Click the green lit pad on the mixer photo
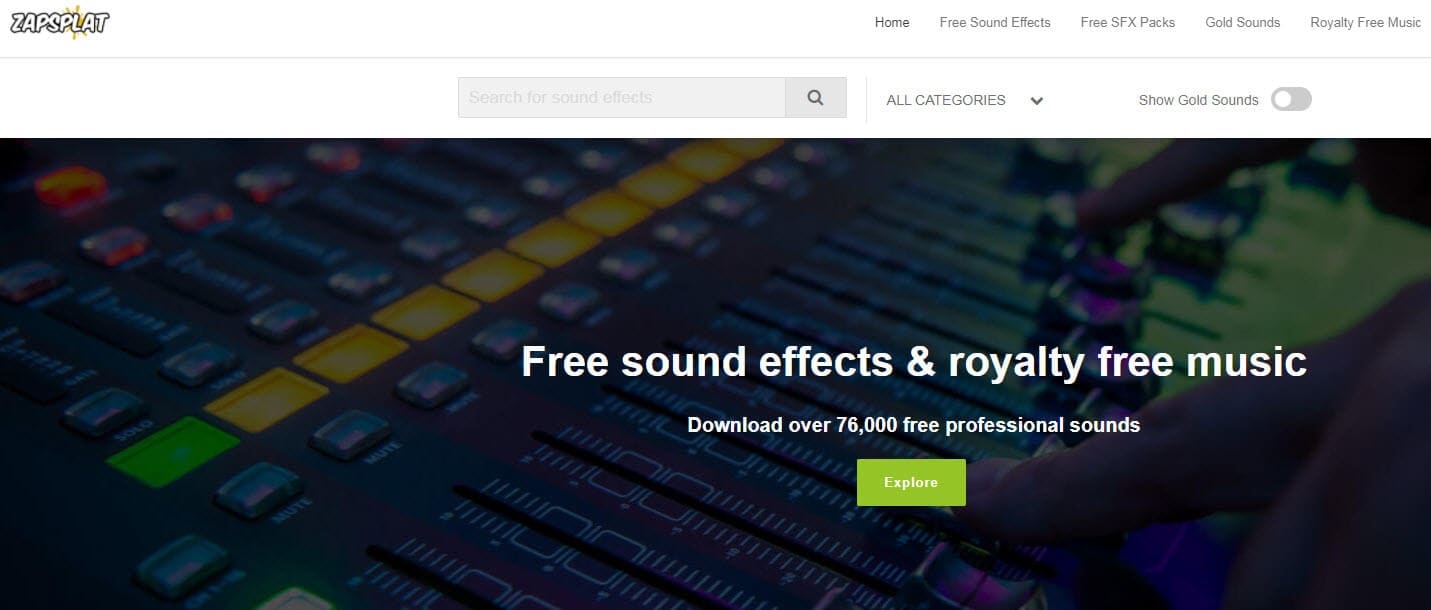1431x610 pixels. pyautogui.click(x=172, y=451)
